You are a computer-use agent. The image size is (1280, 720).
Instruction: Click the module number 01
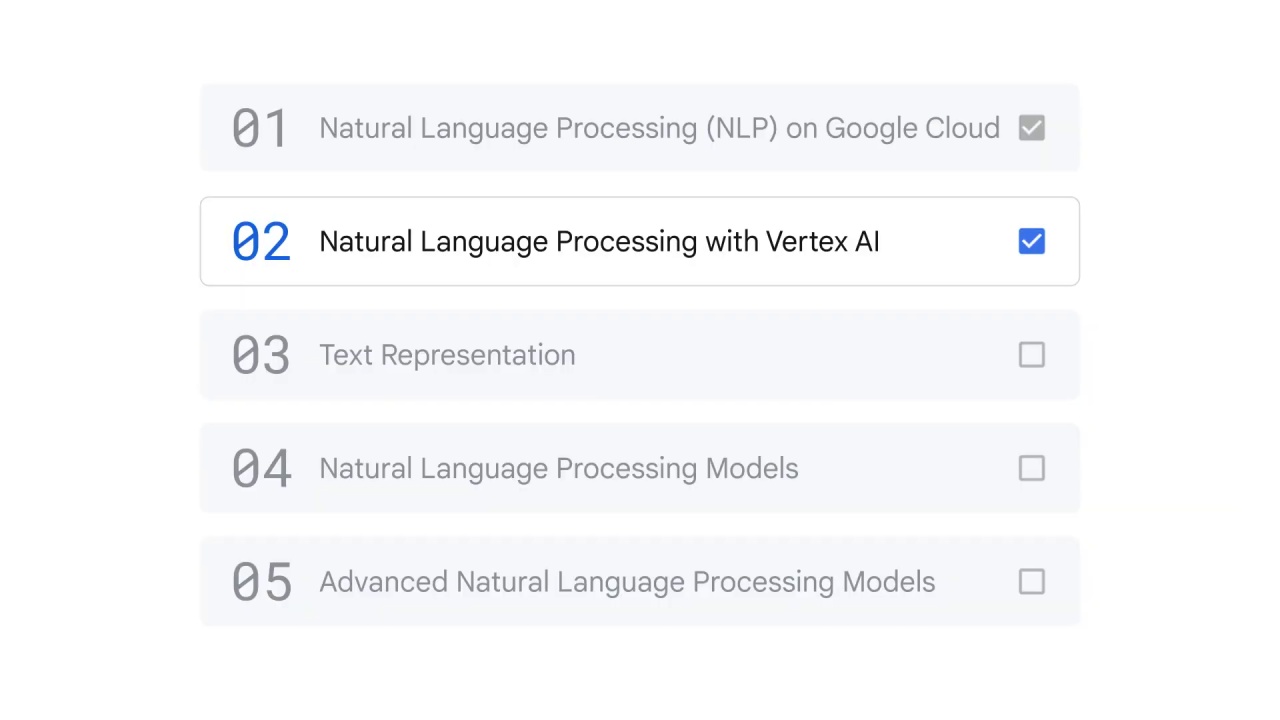260,128
